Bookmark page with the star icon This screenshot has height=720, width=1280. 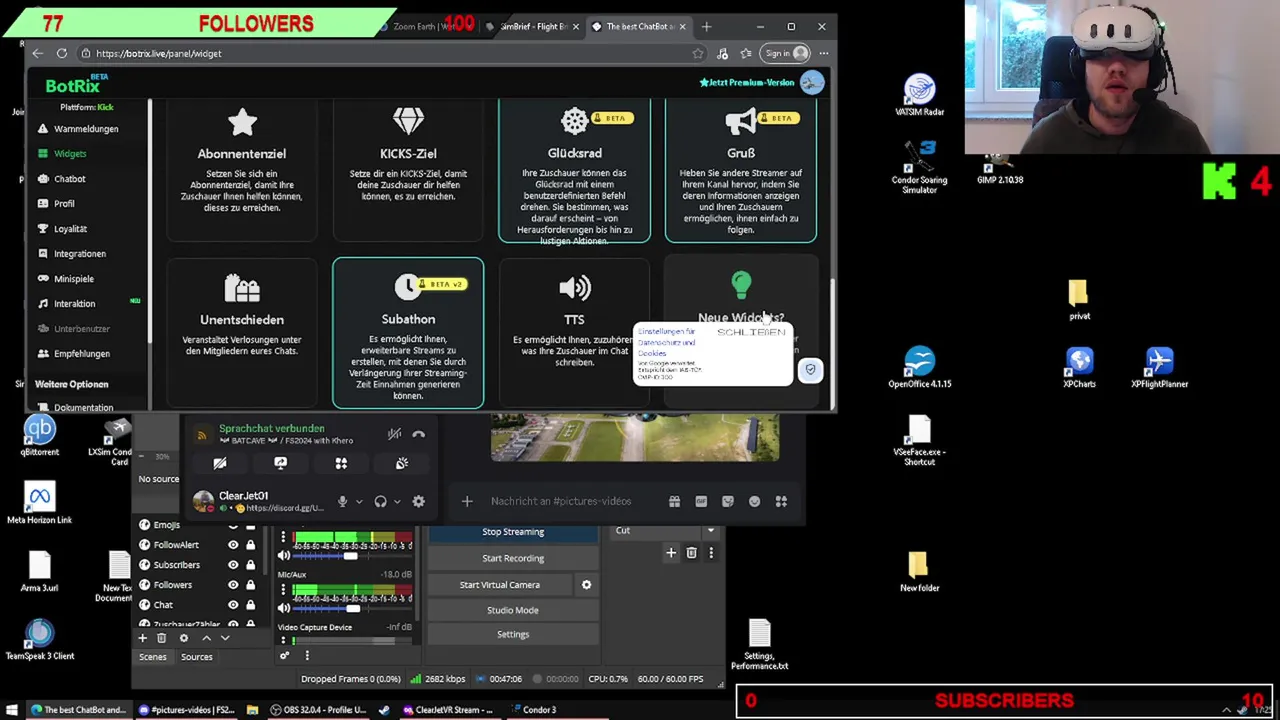coord(697,53)
